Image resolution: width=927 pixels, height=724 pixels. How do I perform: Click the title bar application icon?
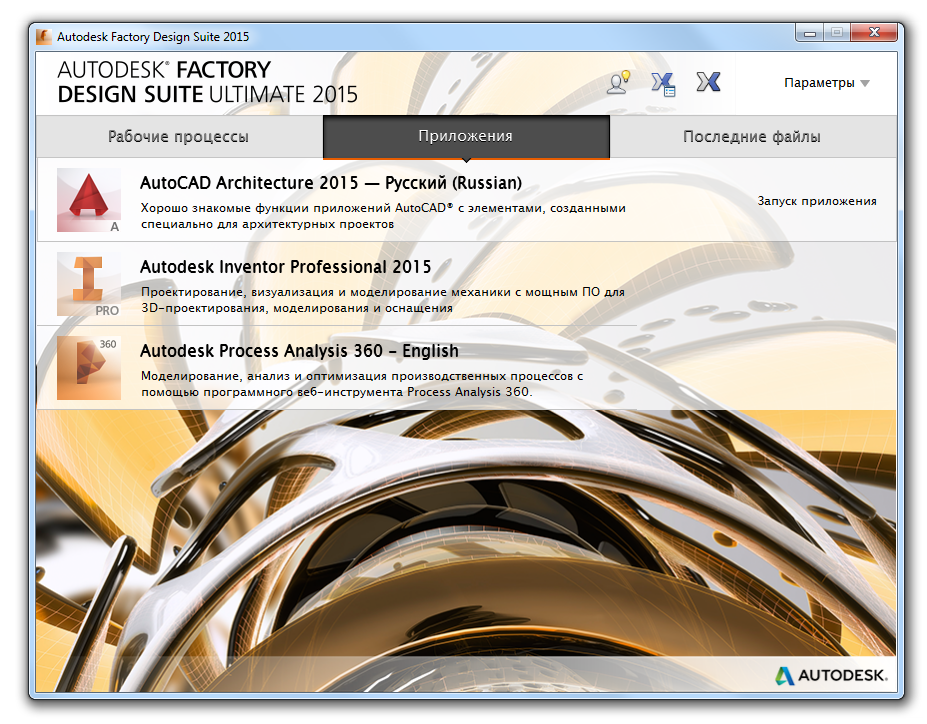(44, 37)
